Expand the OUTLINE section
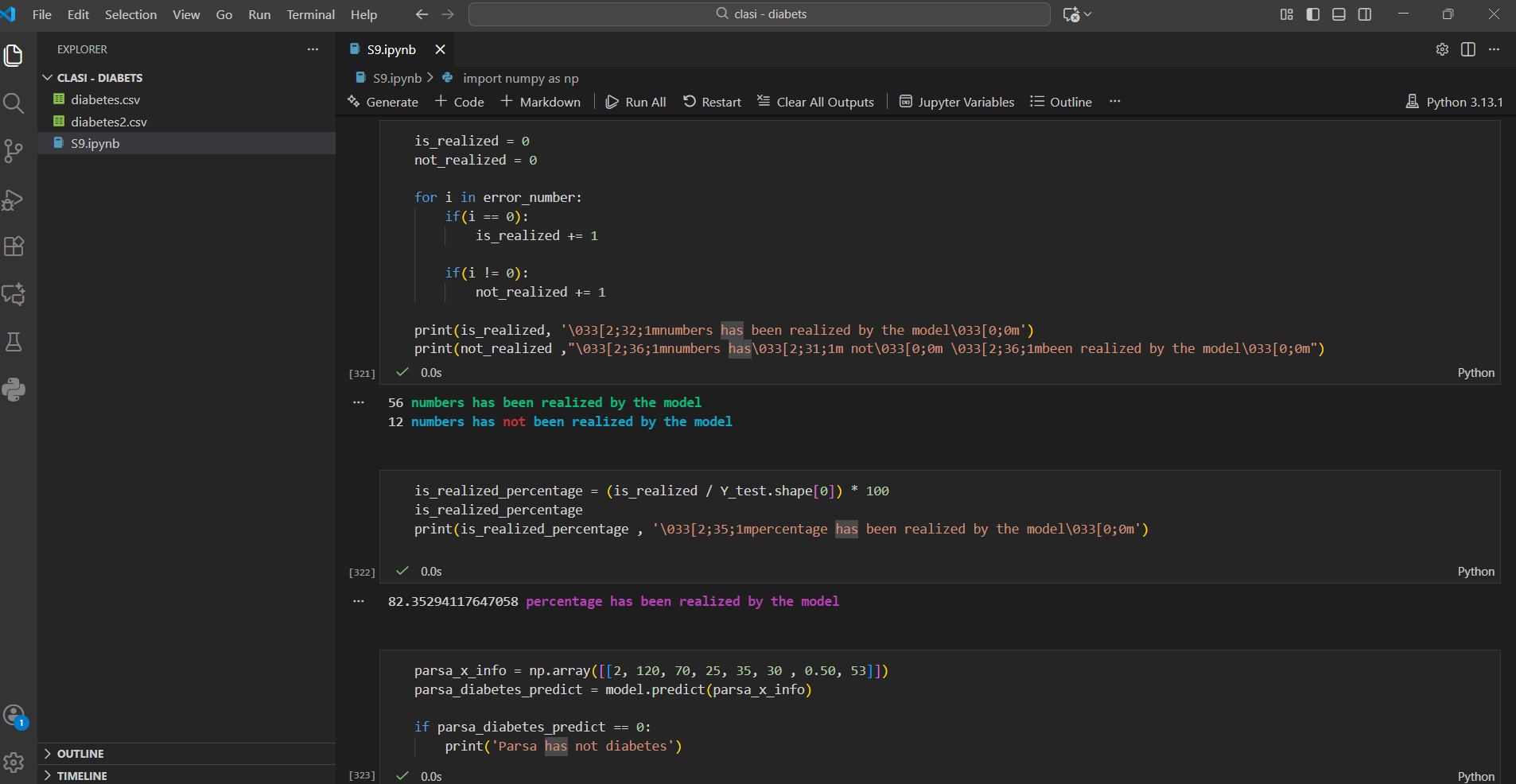 (x=80, y=754)
